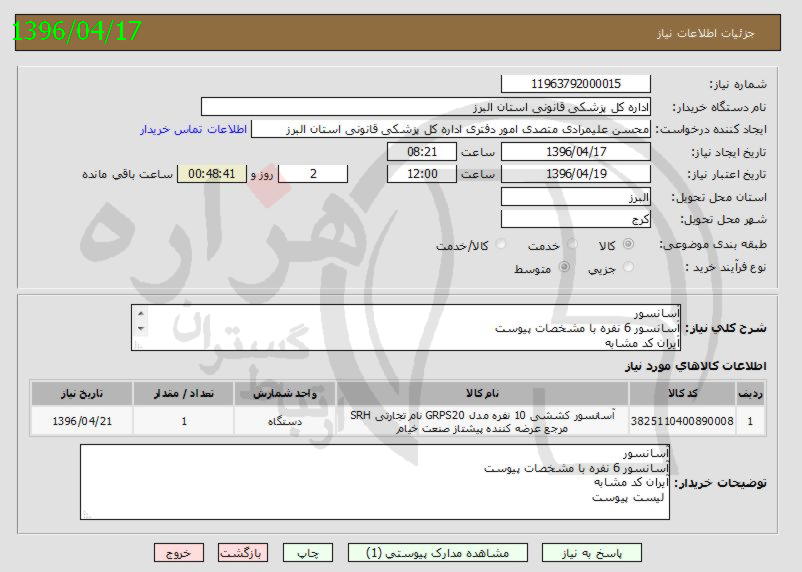
Task: Select the کالا radio button
Action: [629, 244]
